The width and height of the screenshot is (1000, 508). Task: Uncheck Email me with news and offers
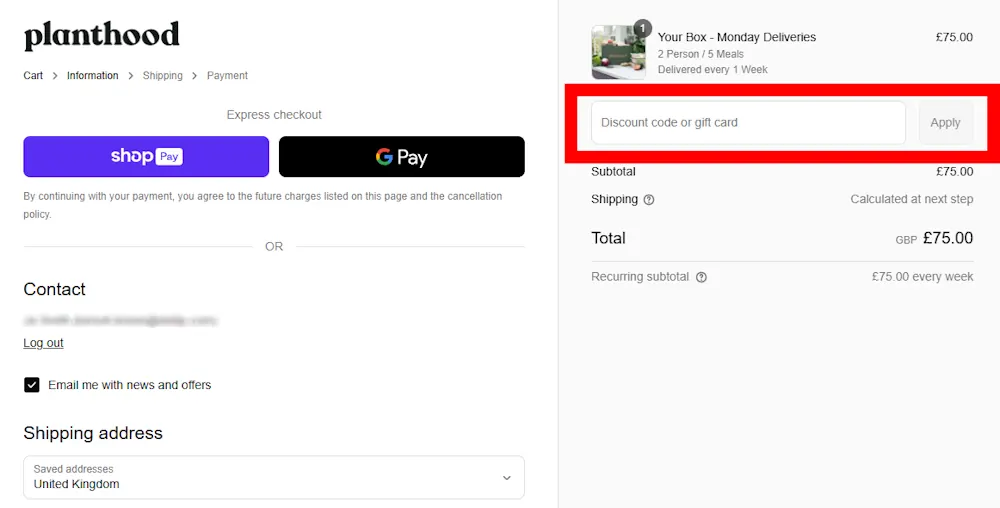point(32,385)
